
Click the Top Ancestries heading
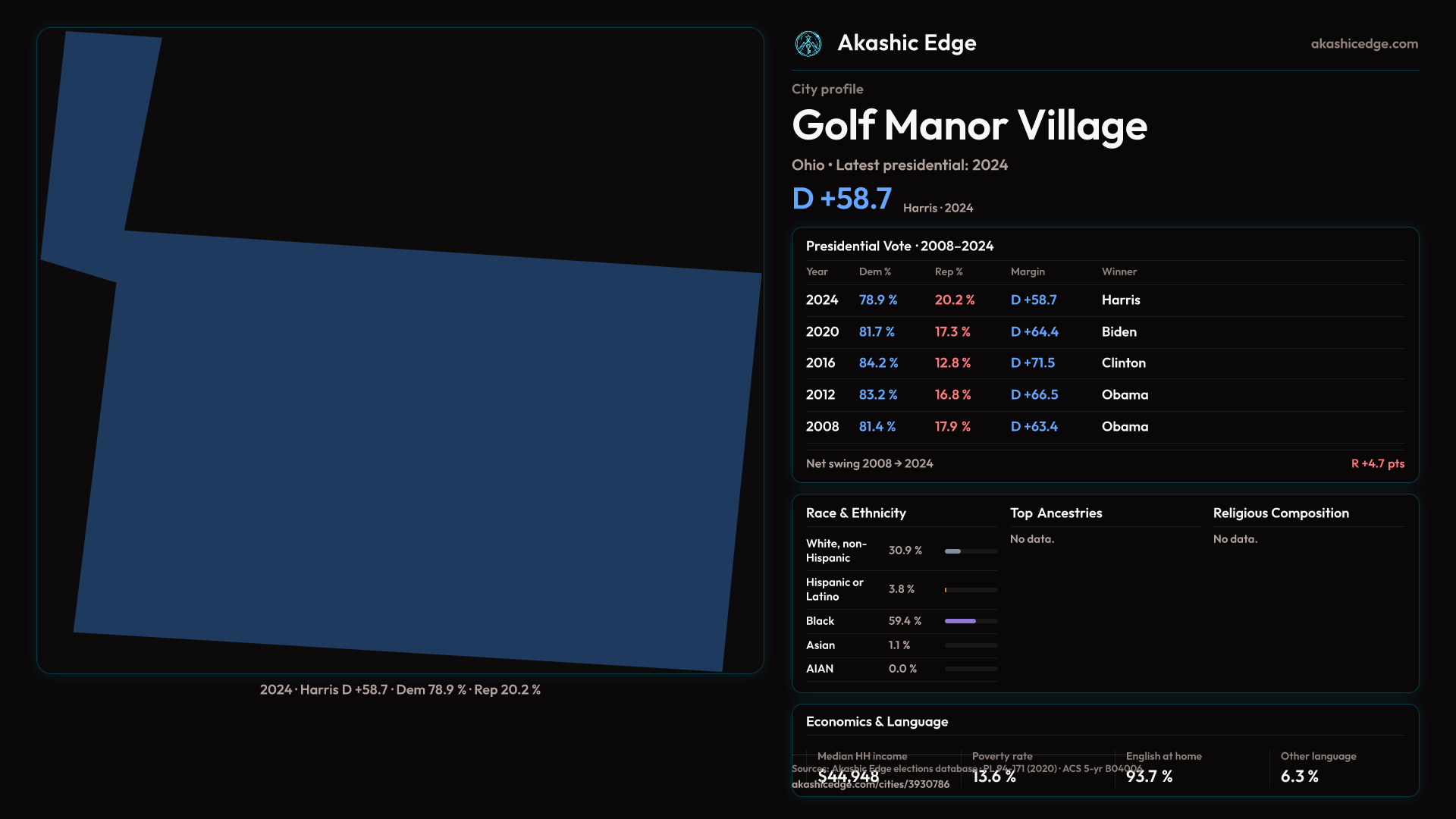coord(1056,513)
